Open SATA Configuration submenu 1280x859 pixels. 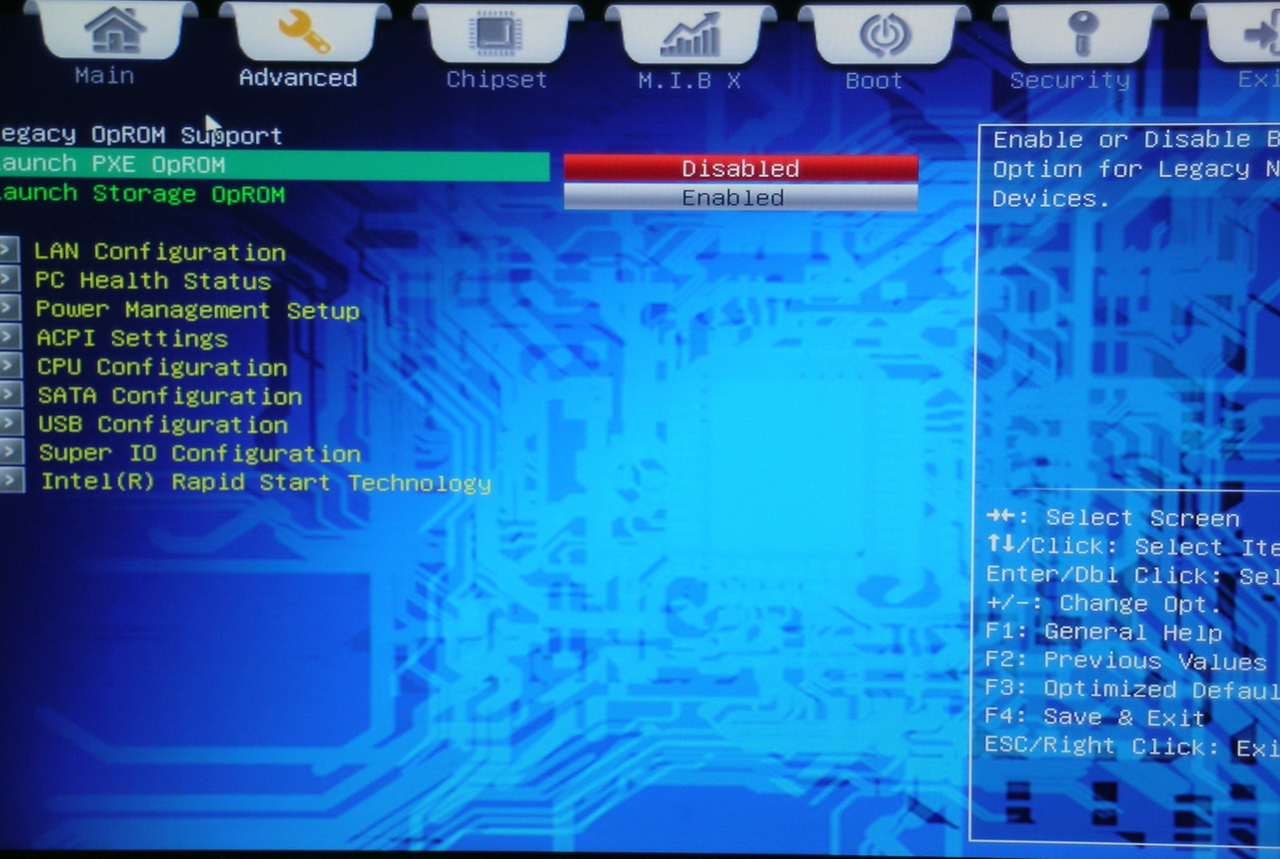tap(170, 396)
